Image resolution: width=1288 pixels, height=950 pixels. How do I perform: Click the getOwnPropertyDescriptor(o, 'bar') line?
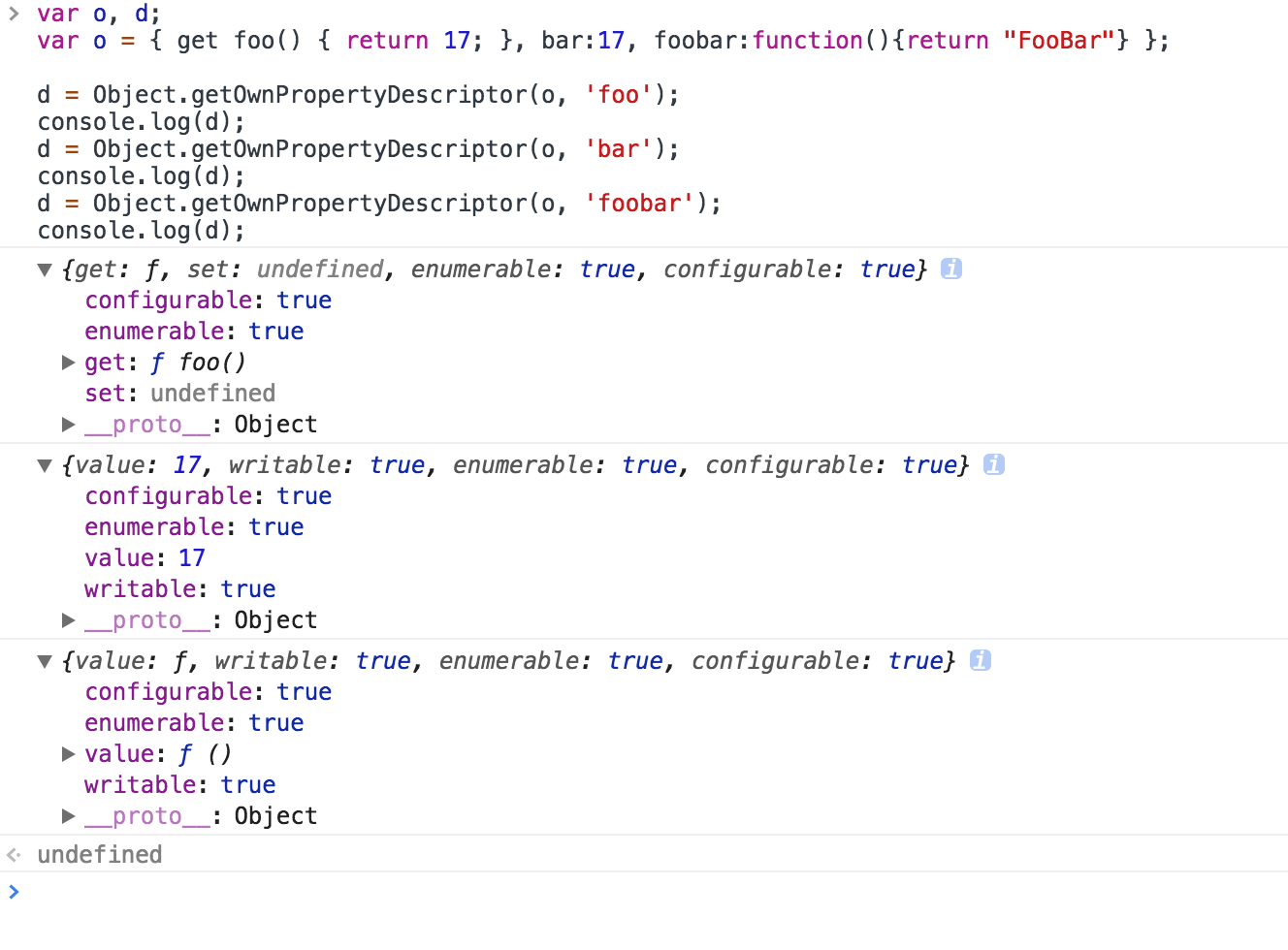tap(358, 149)
